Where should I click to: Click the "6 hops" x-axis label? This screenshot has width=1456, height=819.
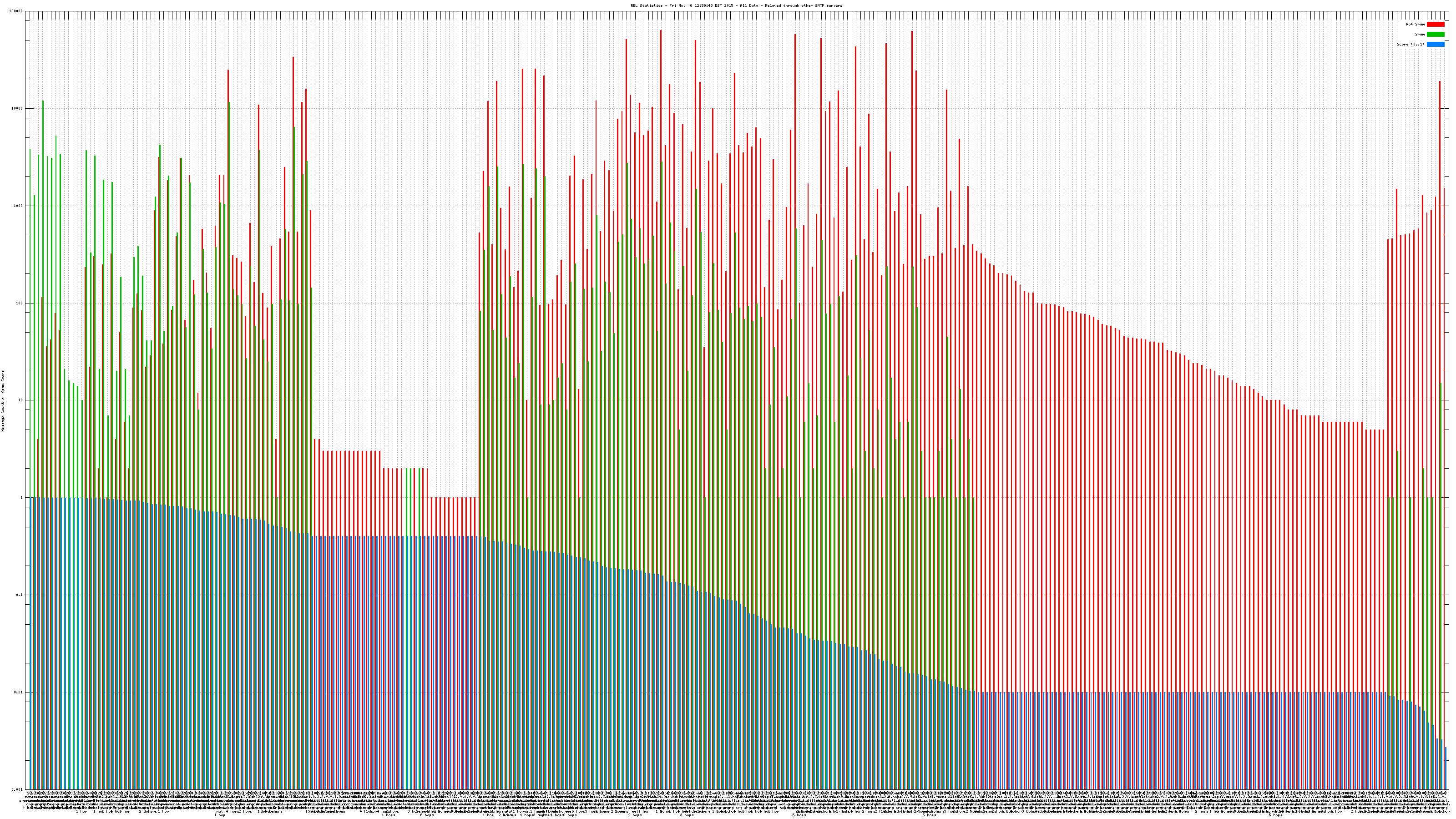(427, 815)
